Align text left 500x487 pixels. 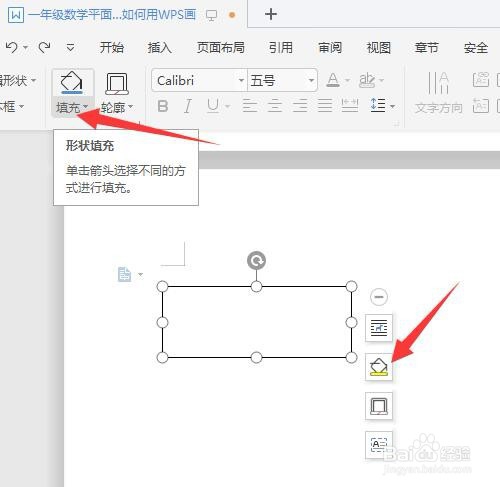click(250, 106)
